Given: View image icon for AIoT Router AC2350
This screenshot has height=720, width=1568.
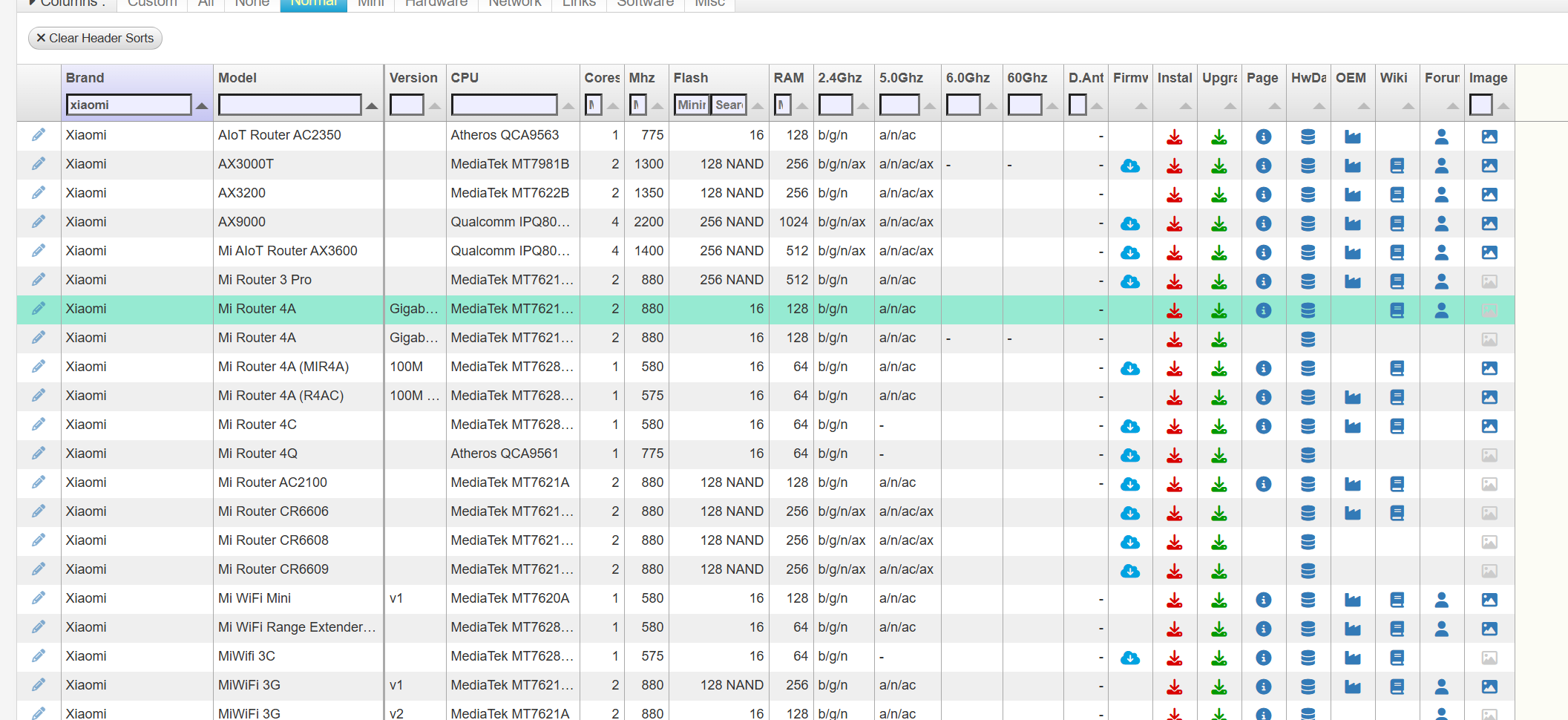Looking at the screenshot, I should (x=1489, y=137).
